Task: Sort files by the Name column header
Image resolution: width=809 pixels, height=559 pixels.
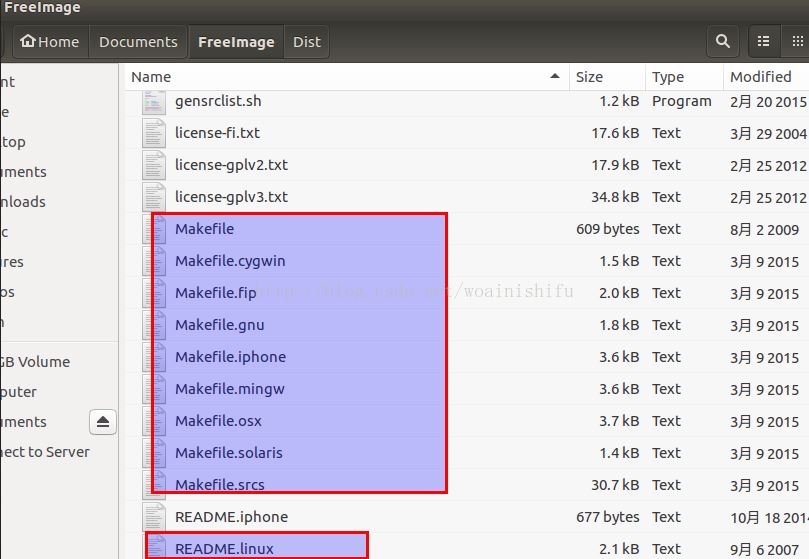Action: pyautogui.click(x=347, y=77)
